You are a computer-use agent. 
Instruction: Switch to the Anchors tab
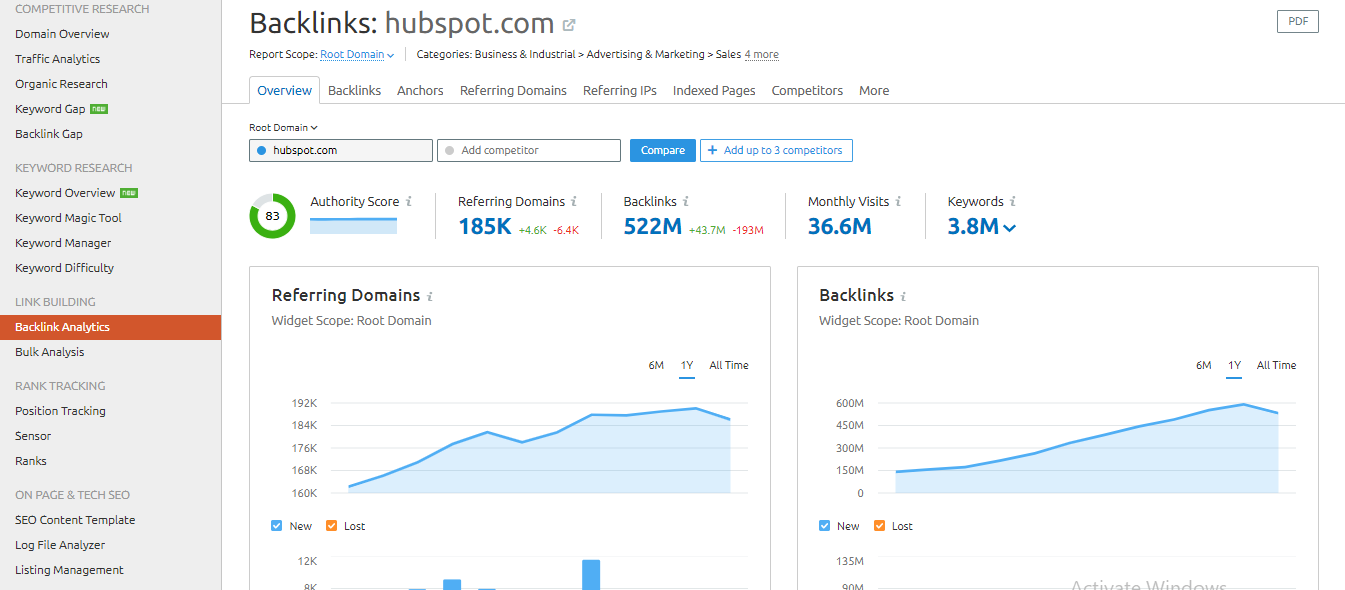[x=420, y=91]
